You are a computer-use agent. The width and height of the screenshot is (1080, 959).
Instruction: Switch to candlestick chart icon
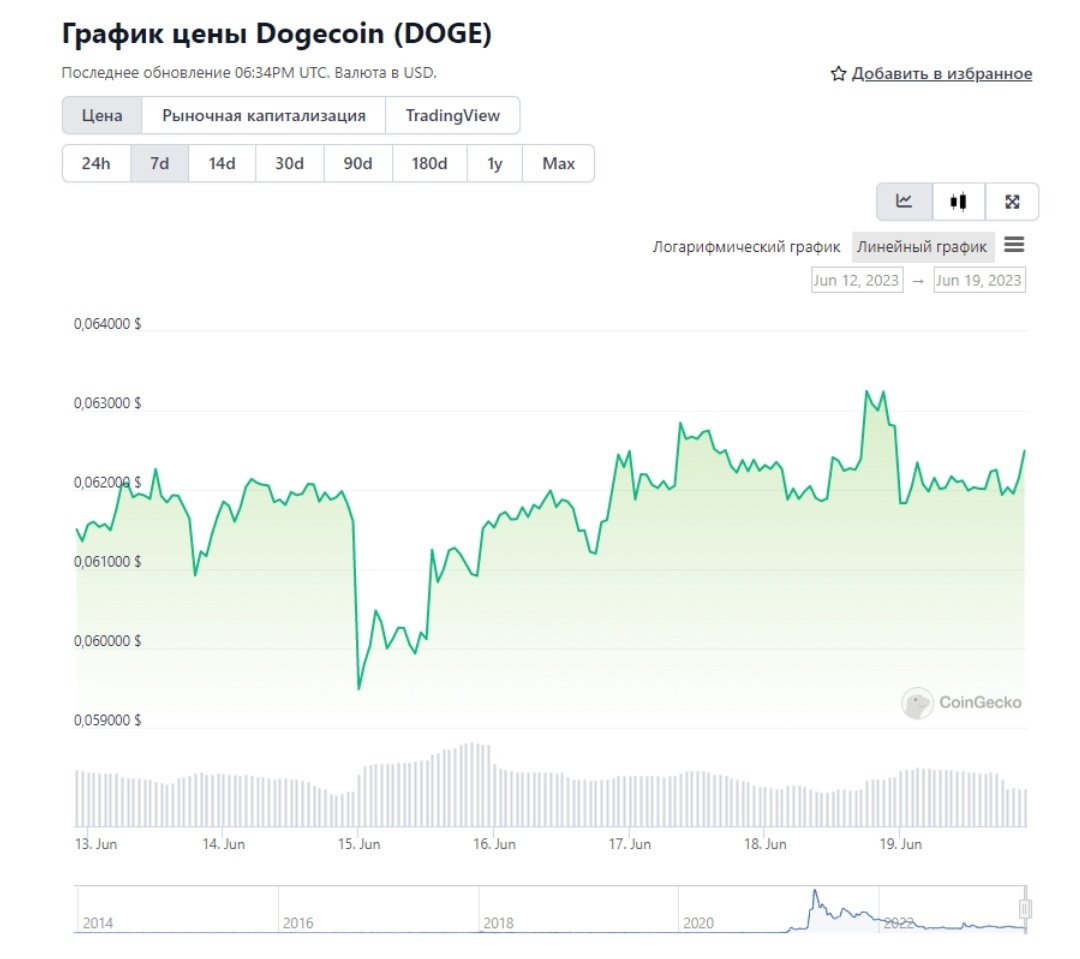pos(958,201)
